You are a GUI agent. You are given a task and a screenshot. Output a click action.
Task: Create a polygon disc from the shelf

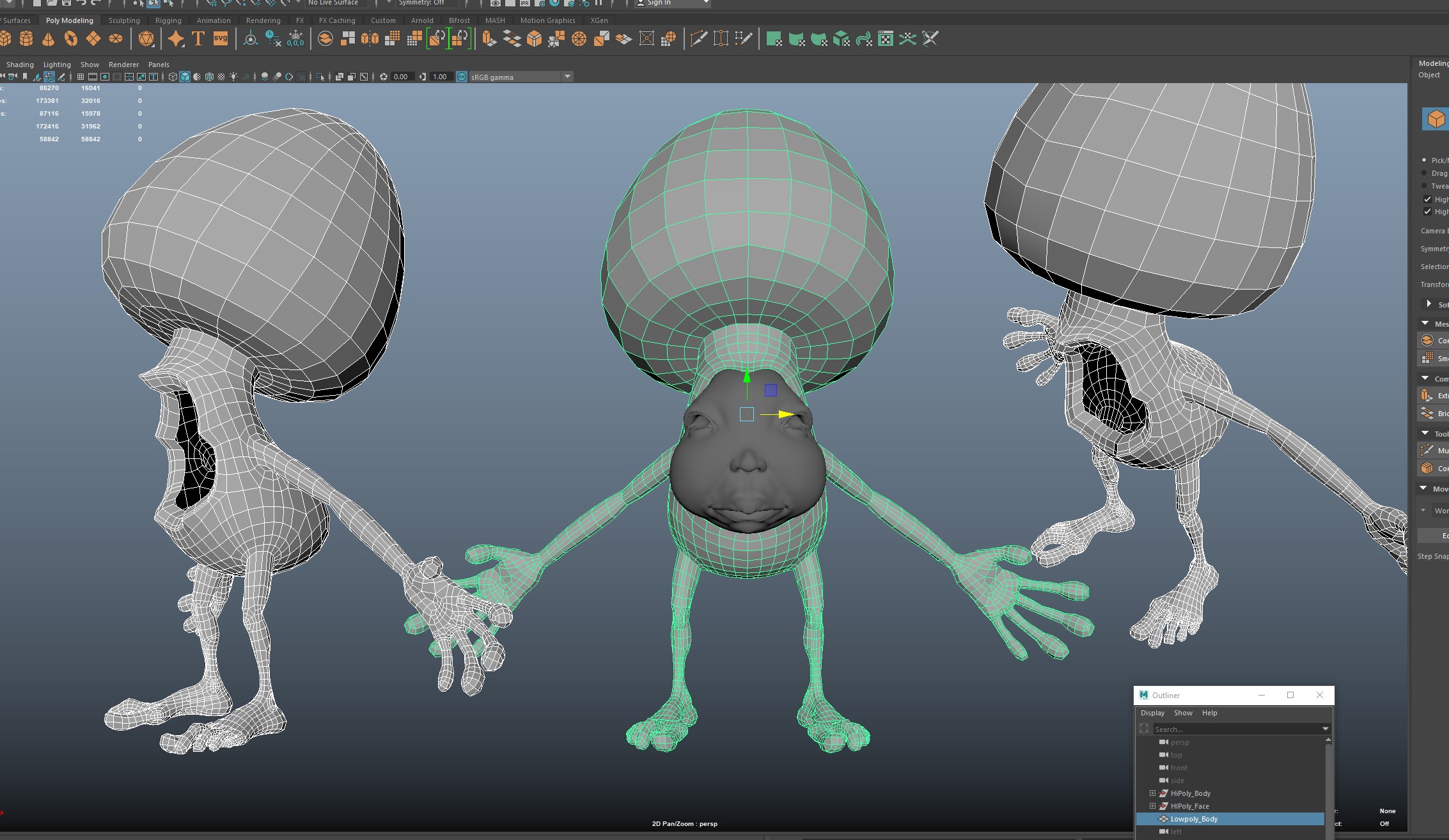click(116, 39)
